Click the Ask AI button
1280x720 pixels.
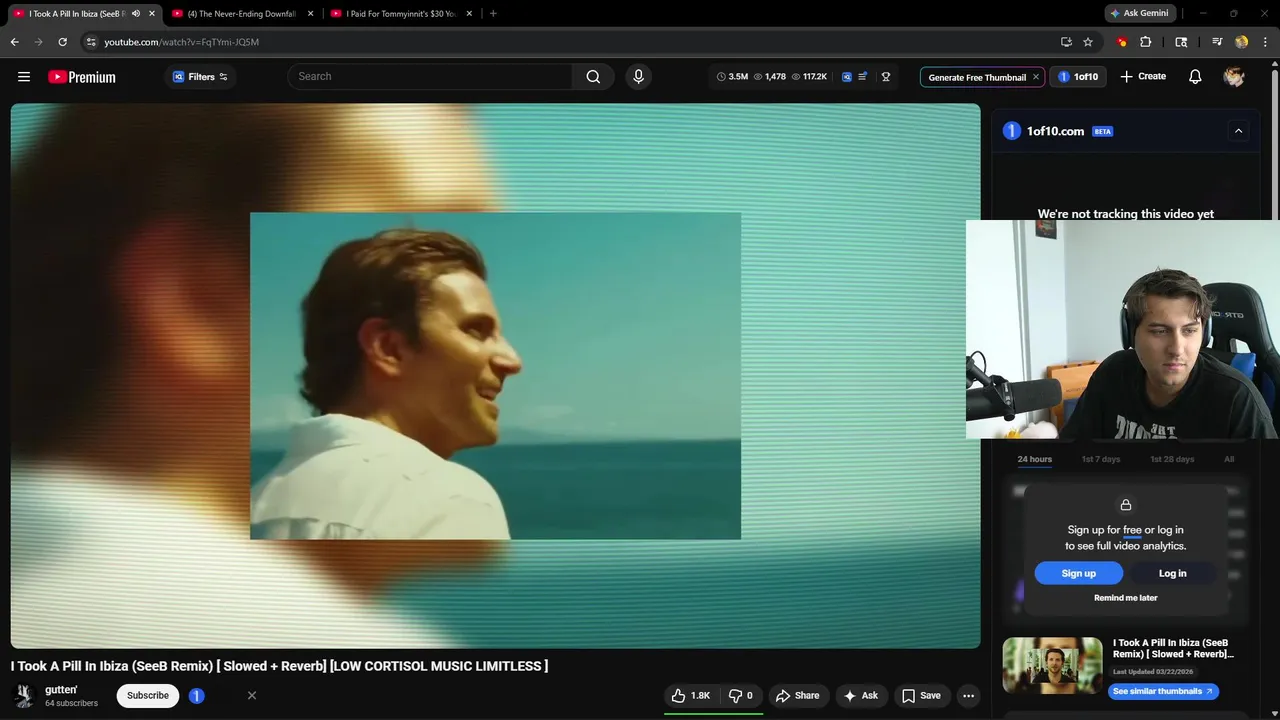pyautogui.click(x=860, y=696)
